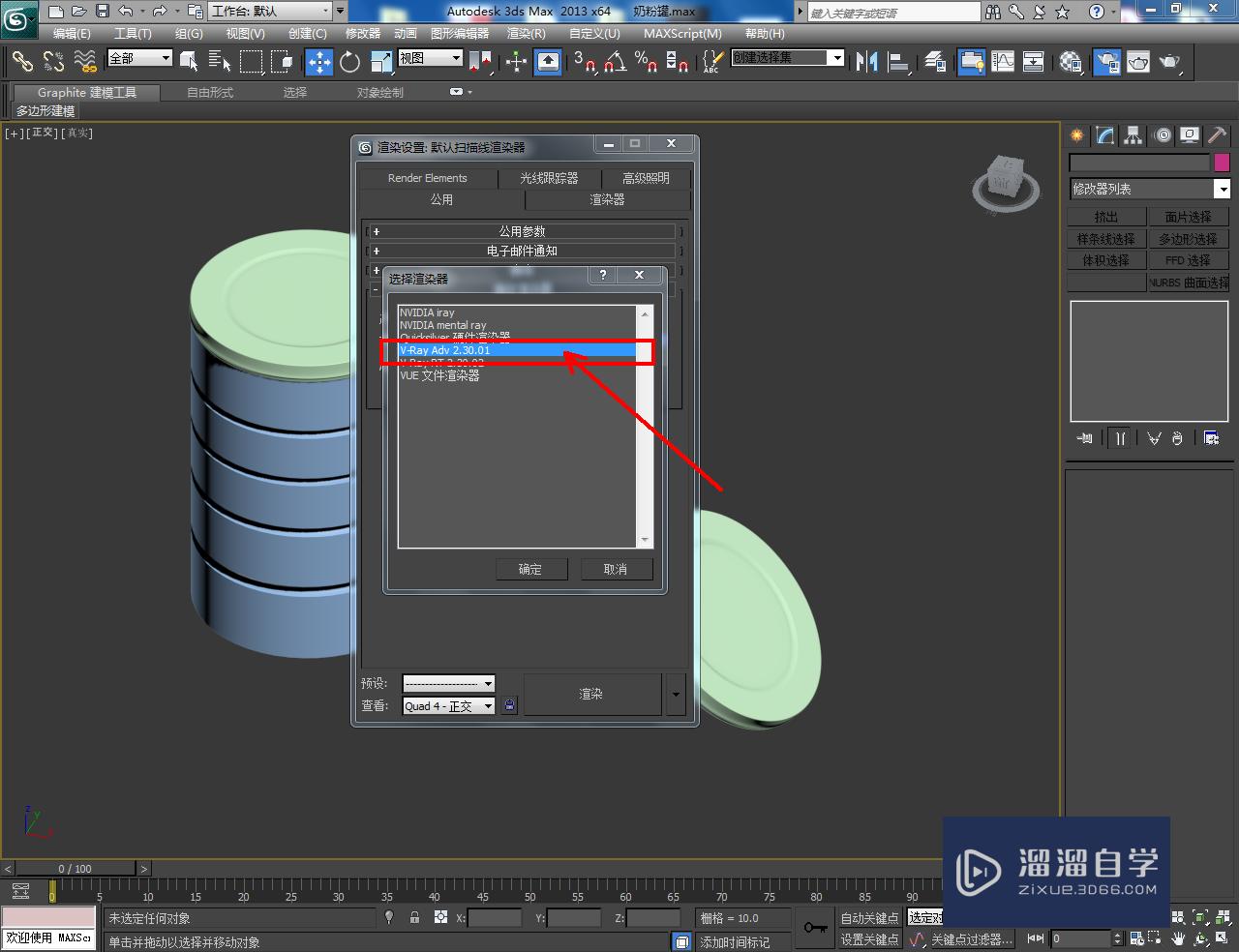Viewport: 1239px width, 952px height.
Task: Open the MAXScript(M) menu
Action: tap(682, 33)
